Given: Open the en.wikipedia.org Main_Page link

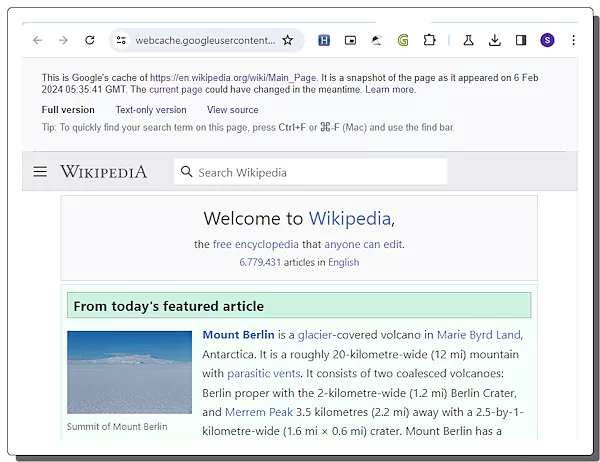Looking at the screenshot, I should pos(233,78).
